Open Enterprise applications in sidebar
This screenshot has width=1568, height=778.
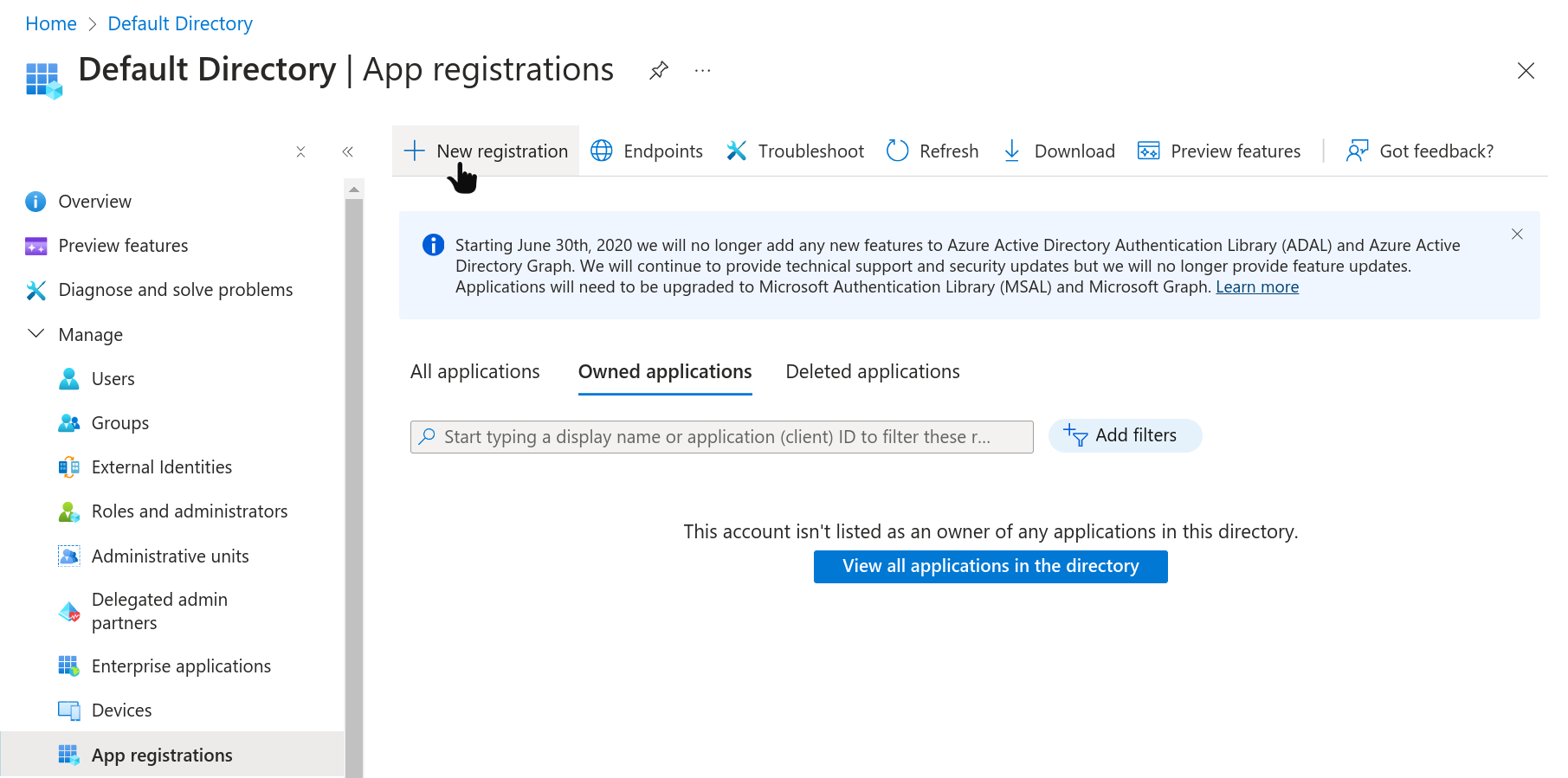pyautogui.click(x=181, y=666)
